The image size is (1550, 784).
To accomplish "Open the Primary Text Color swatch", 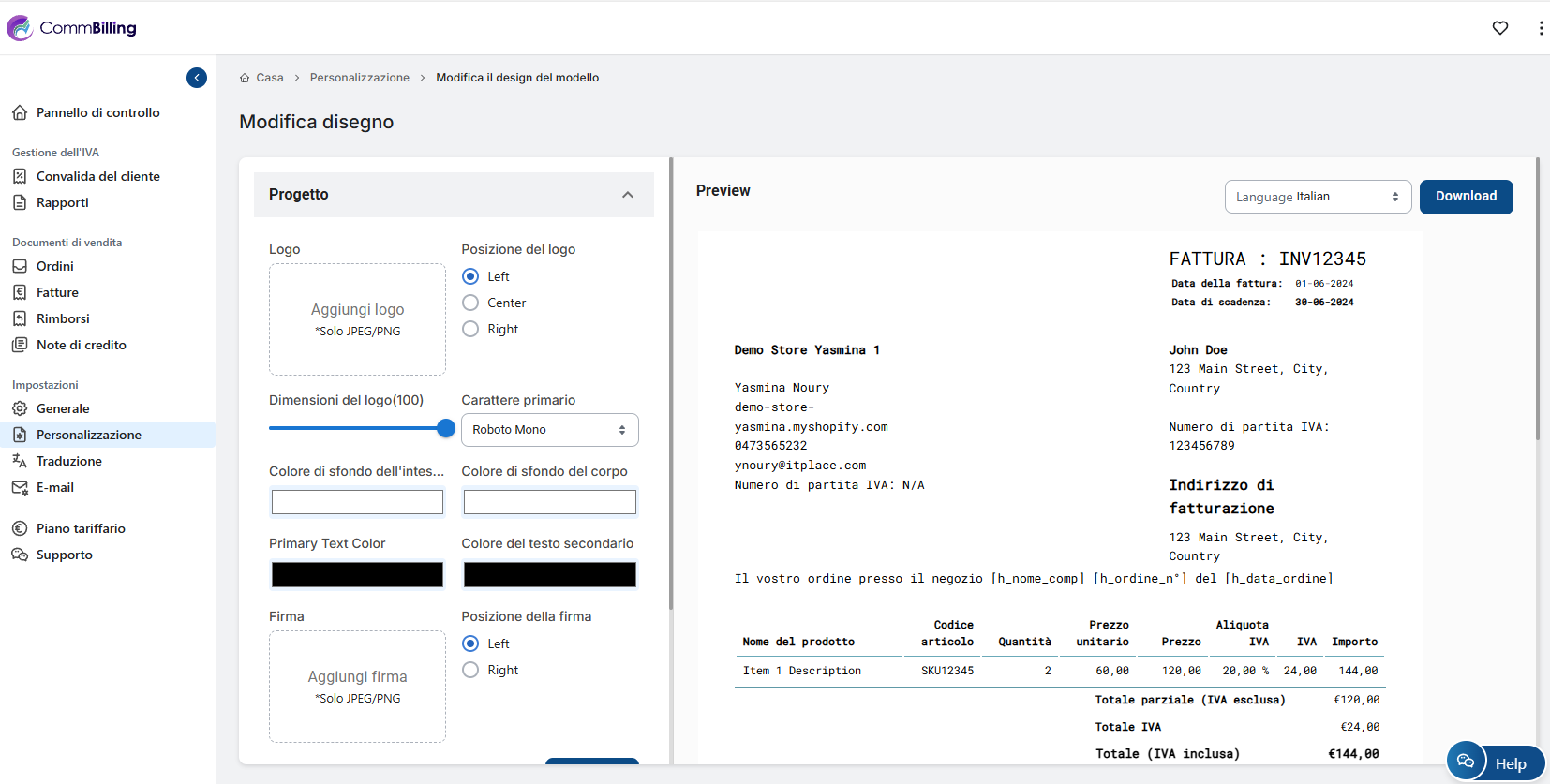I will tap(357, 574).
